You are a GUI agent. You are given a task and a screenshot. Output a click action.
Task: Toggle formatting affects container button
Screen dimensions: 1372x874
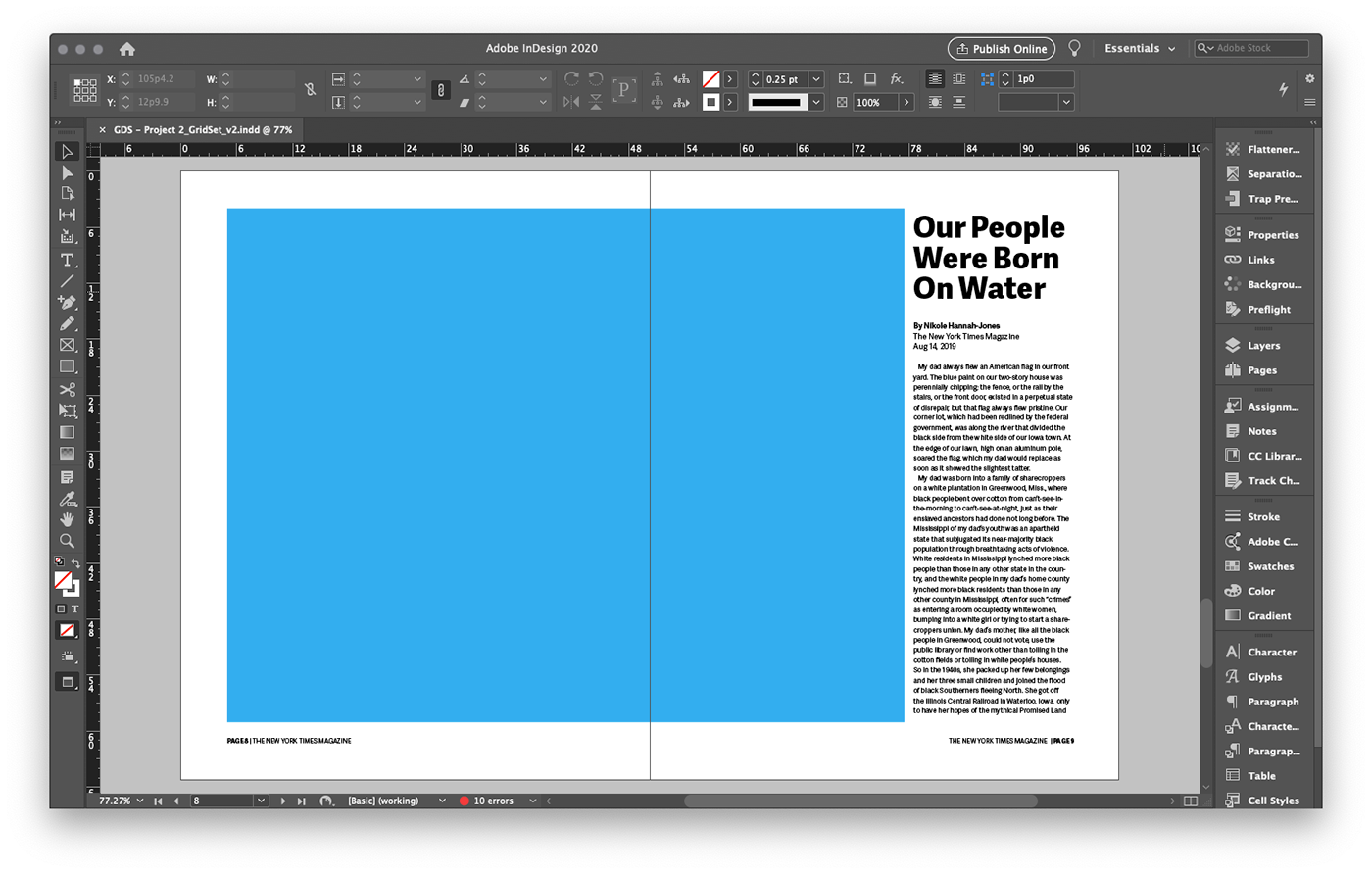[61, 608]
